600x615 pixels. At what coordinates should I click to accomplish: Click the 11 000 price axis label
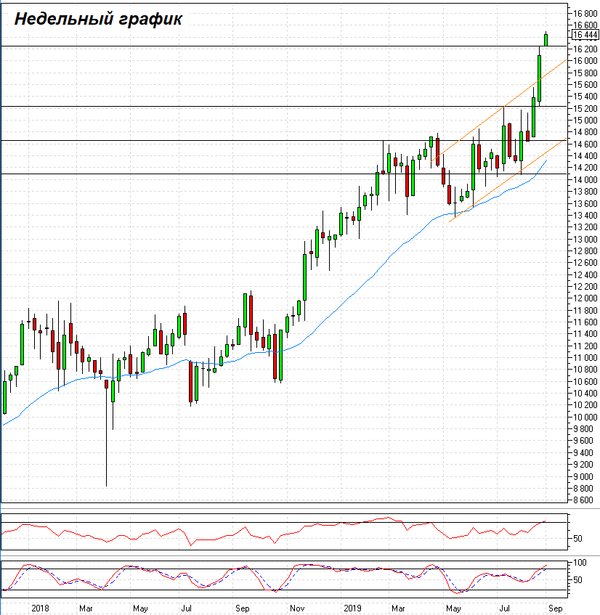click(585, 358)
